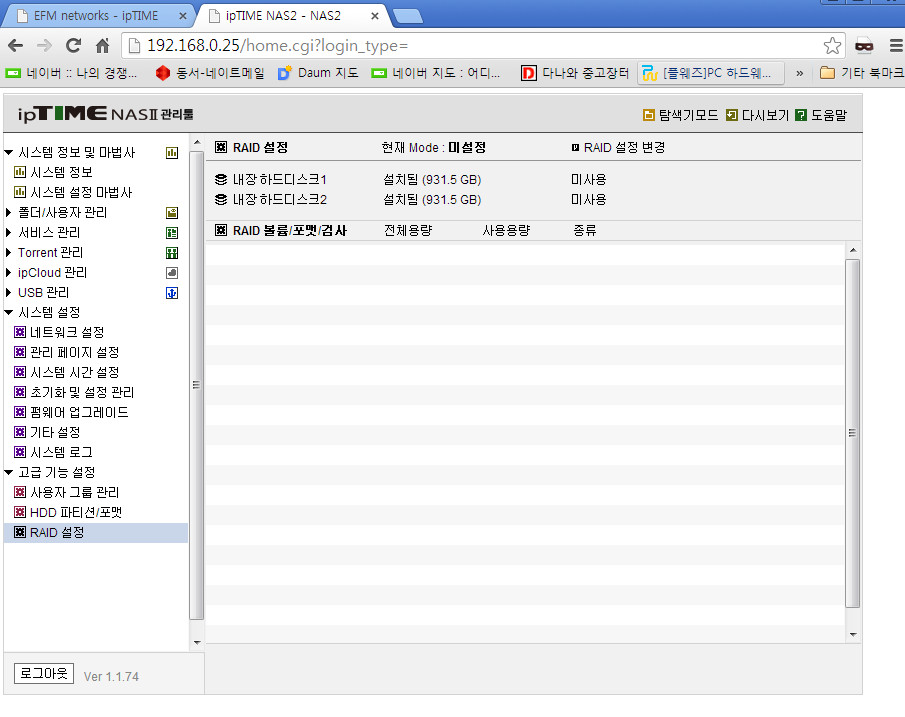Click the anchor icon beside USB 관리

click(172, 293)
